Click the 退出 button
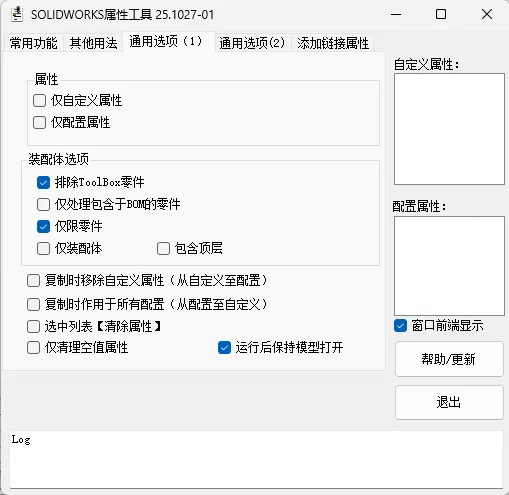The width and height of the screenshot is (509, 495). (449, 402)
